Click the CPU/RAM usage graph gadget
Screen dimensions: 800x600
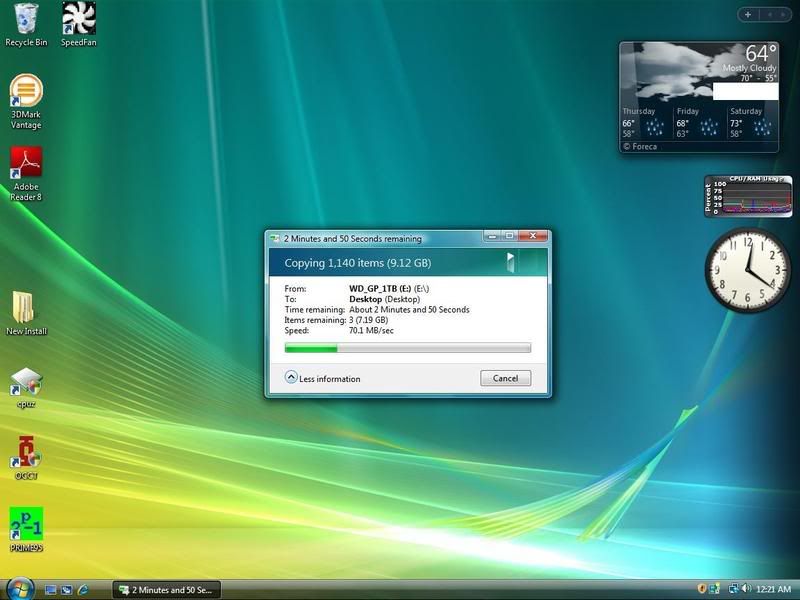[748, 196]
